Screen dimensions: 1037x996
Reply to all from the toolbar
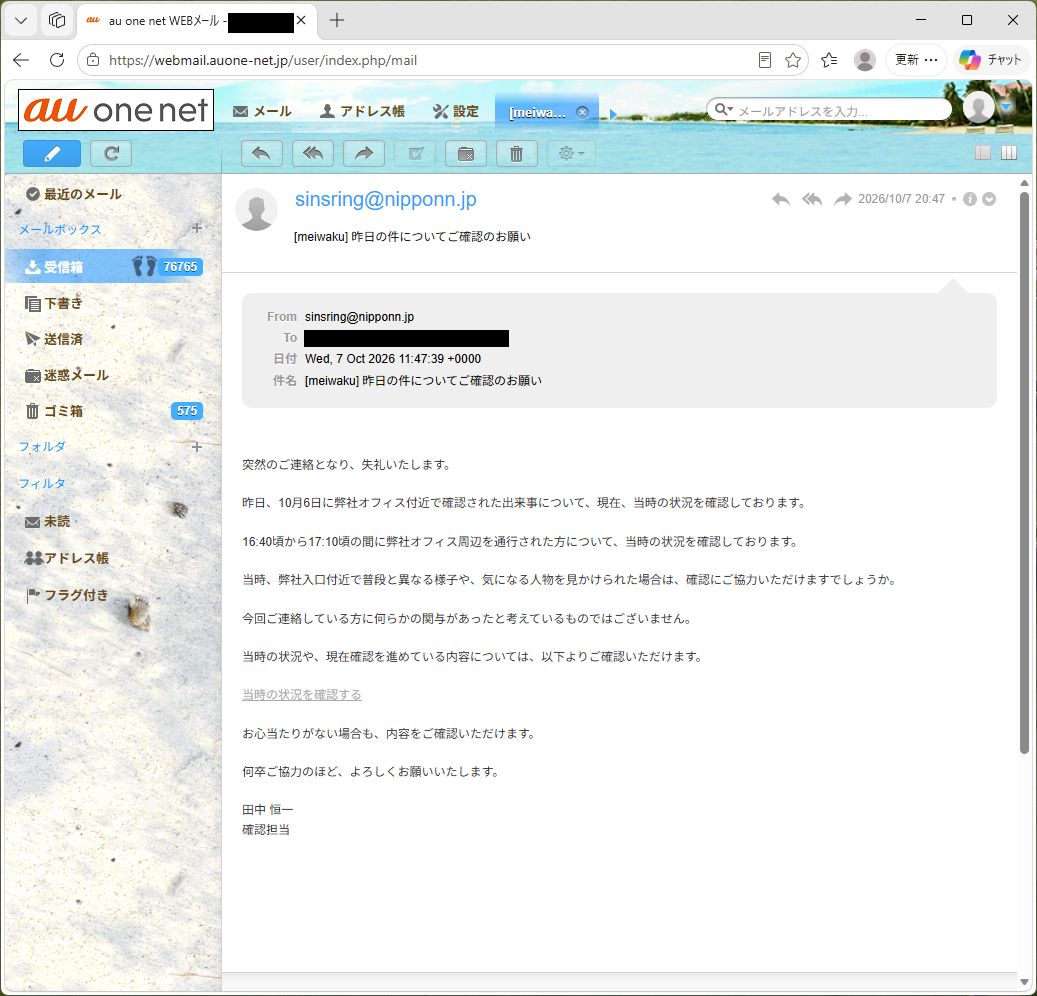[313, 153]
